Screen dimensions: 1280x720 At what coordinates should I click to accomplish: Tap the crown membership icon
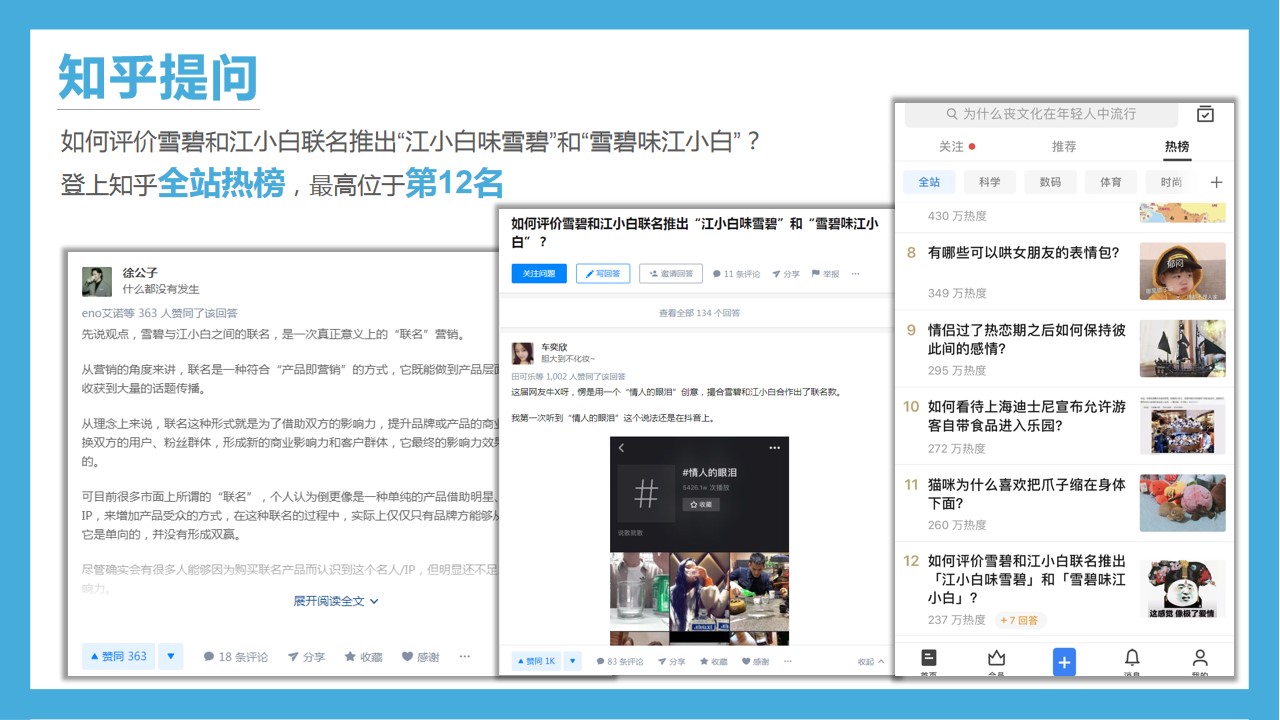click(x=996, y=659)
